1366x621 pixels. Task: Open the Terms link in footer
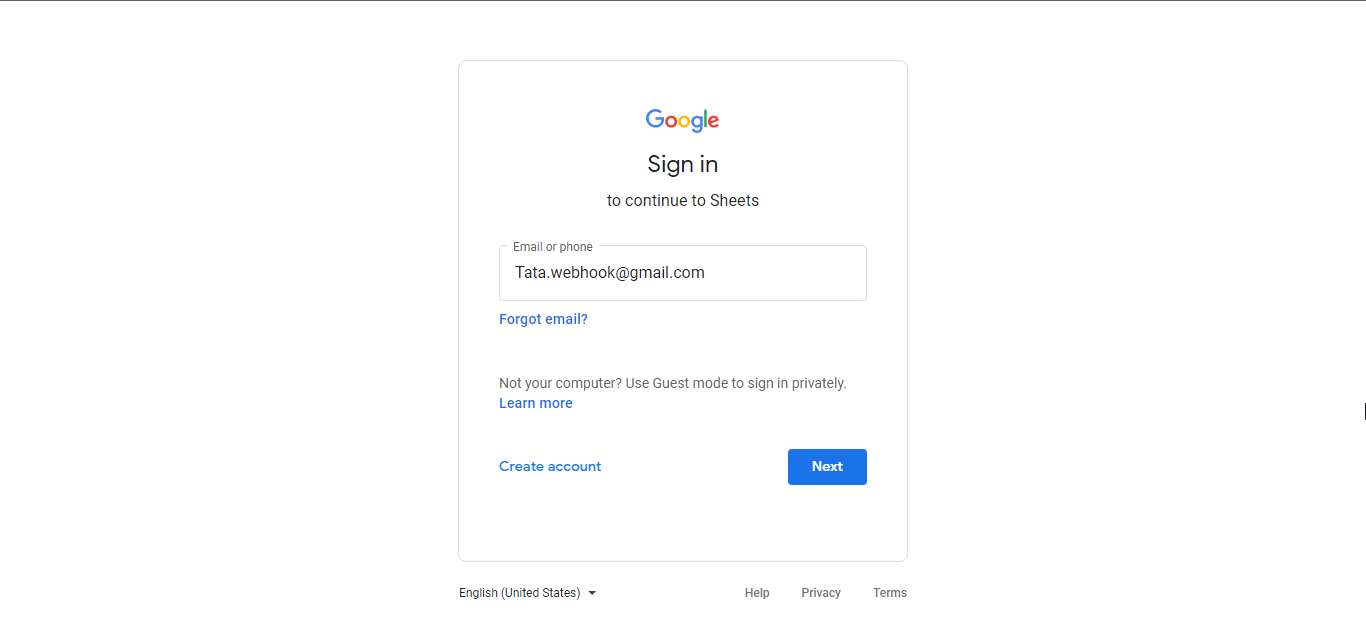(890, 593)
